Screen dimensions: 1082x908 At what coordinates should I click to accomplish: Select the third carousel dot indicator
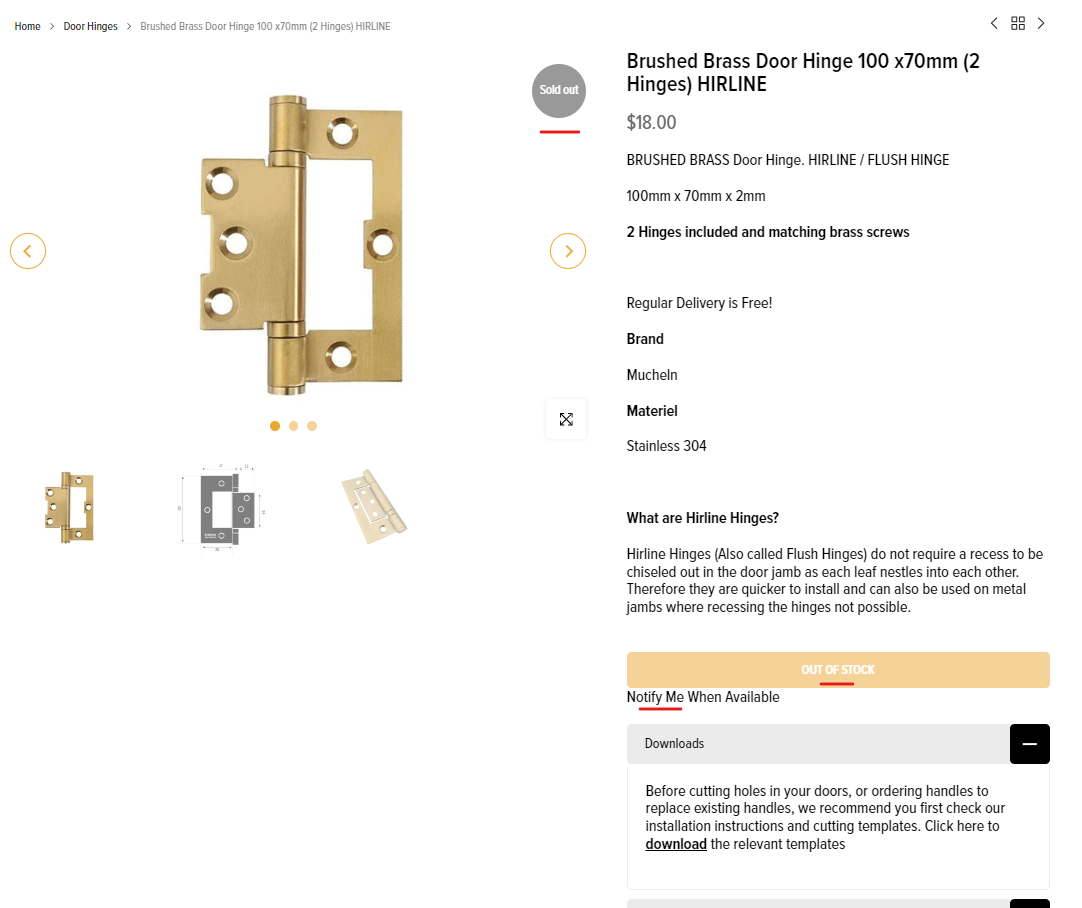click(312, 426)
